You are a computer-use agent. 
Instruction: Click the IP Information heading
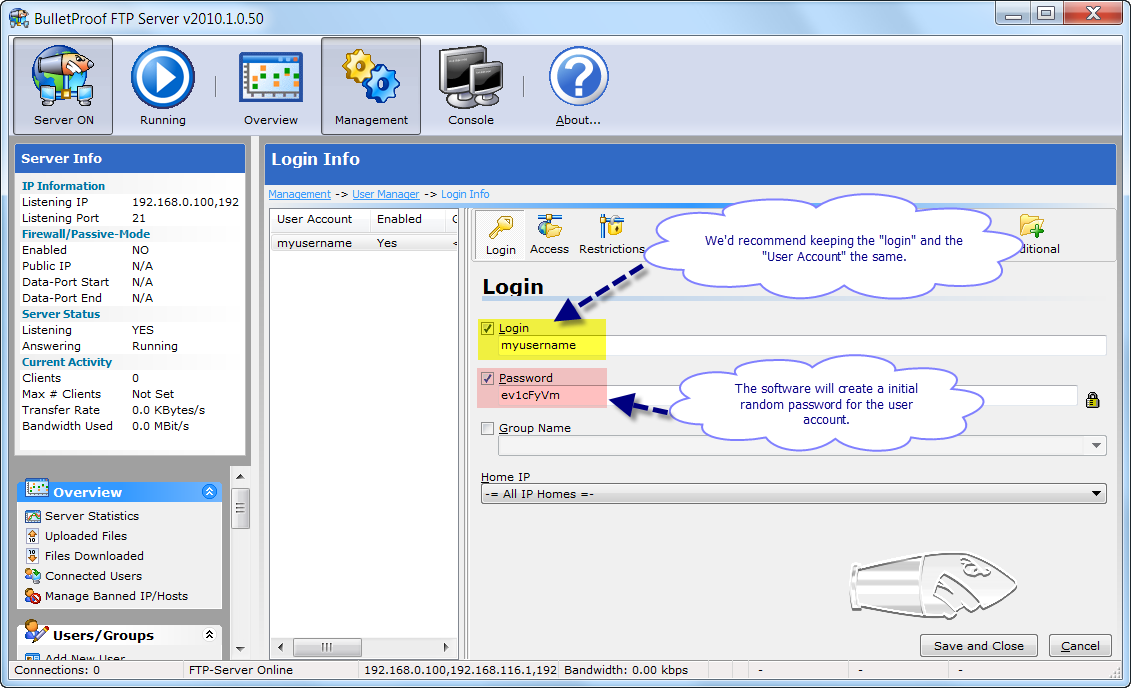(x=63, y=186)
